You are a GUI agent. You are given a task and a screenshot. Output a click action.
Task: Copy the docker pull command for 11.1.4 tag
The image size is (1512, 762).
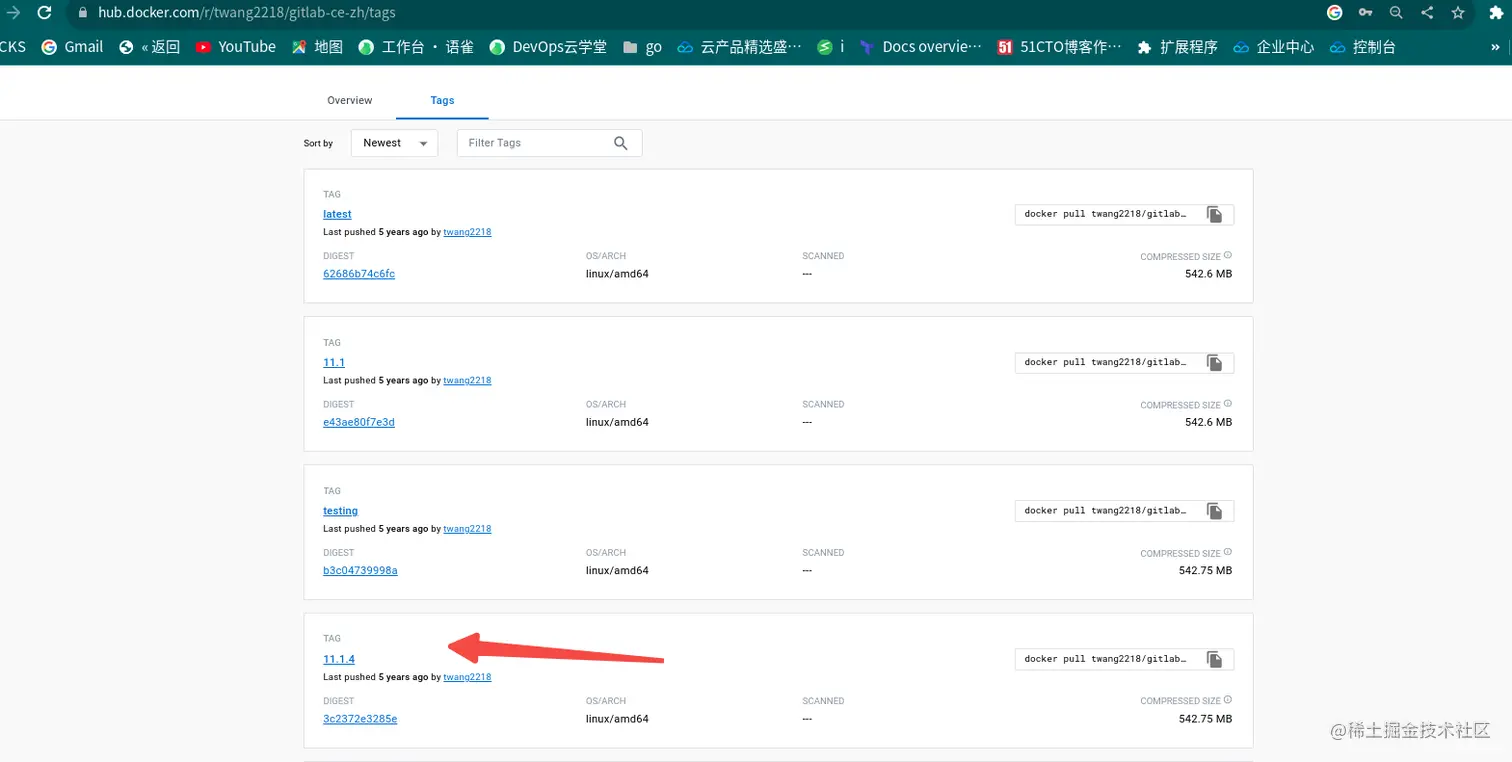pyautogui.click(x=1214, y=659)
